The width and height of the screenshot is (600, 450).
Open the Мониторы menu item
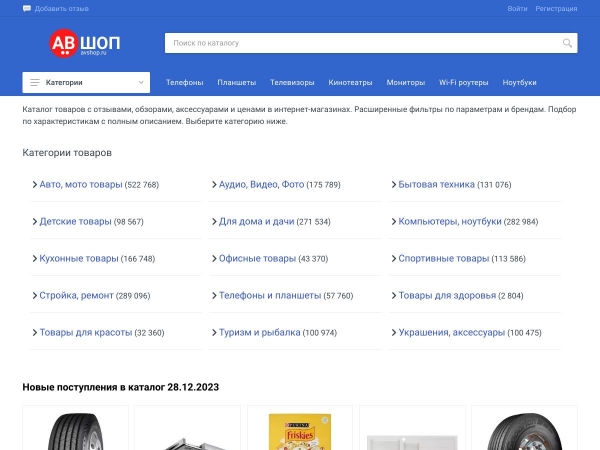pyautogui.click(x=406, y=83)
